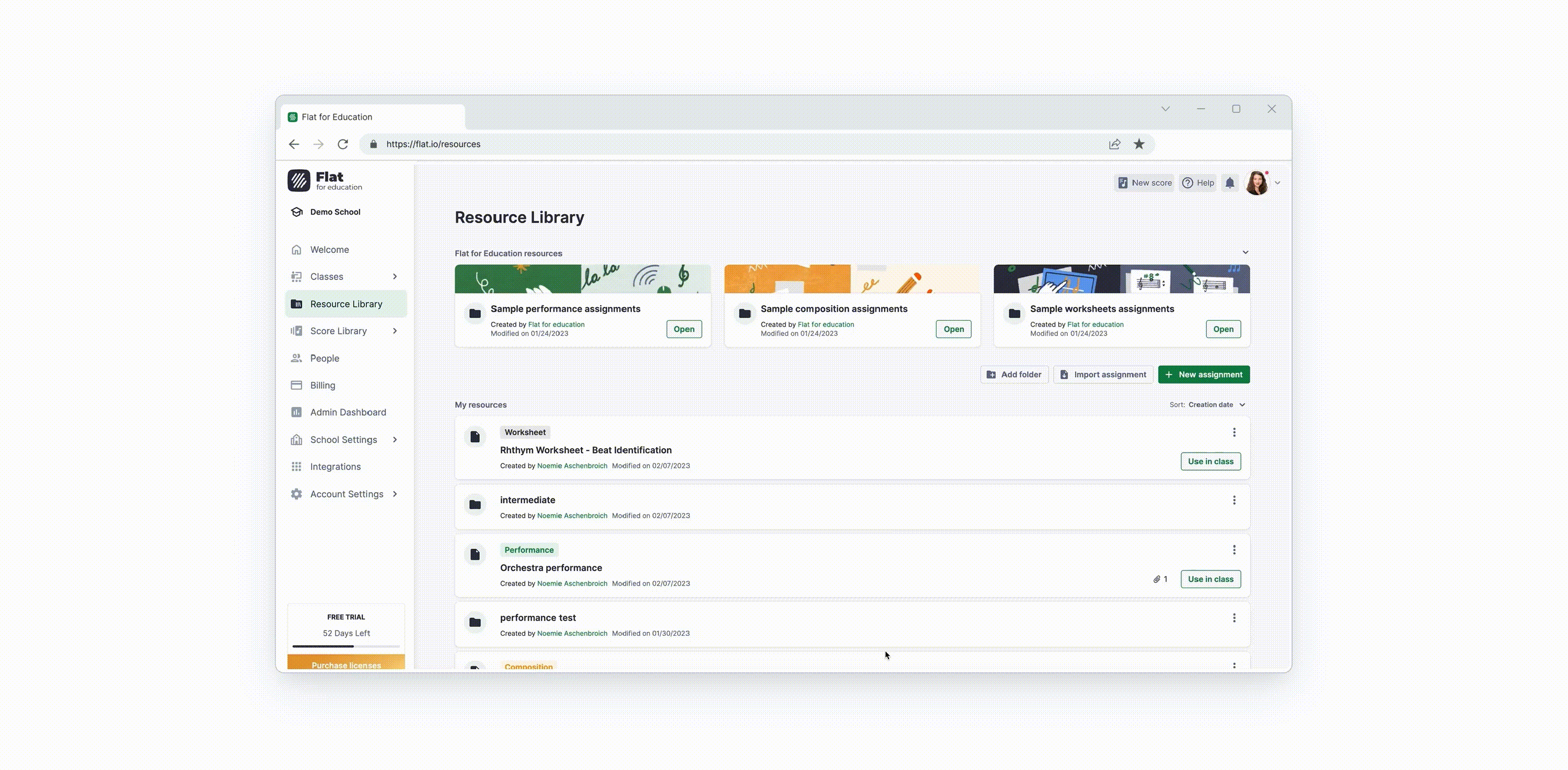Collapse Flat for Education resources section
Image resolution: width=1568 pixels, height=770 pixels.
pyautogui.click(x=1246, y=252)
